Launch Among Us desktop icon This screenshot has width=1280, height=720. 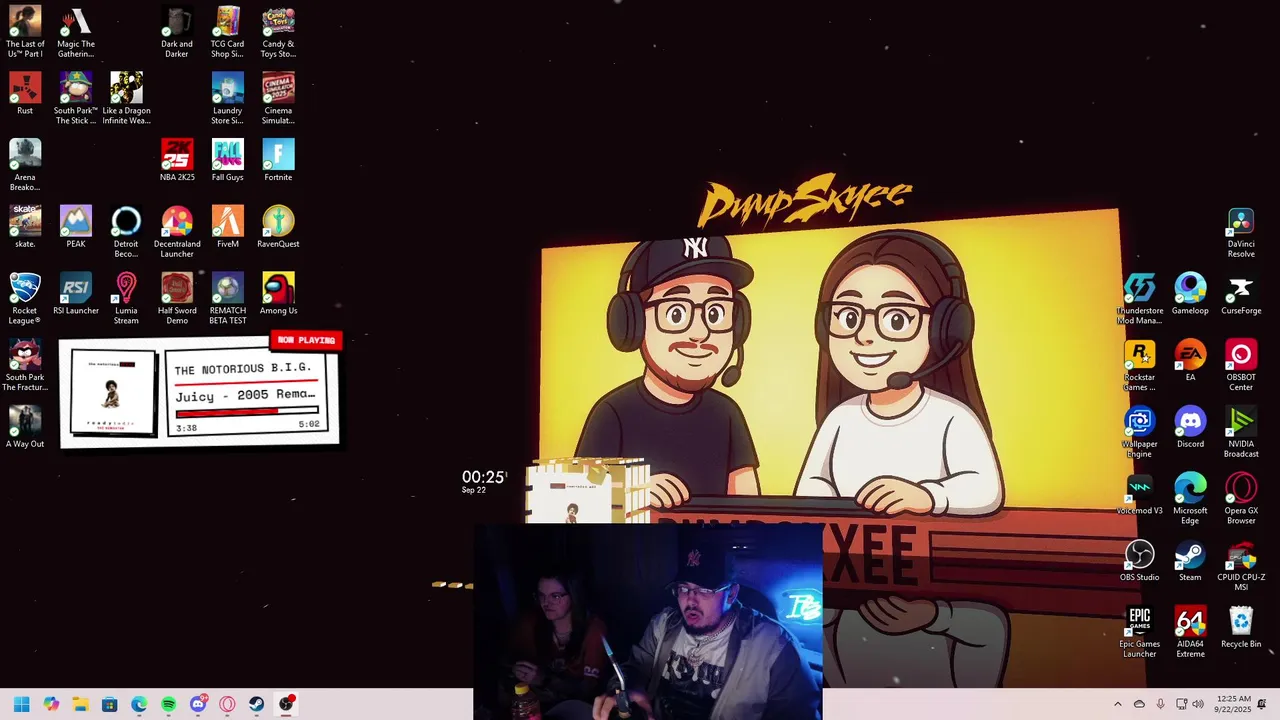click(x=278, y=293)
